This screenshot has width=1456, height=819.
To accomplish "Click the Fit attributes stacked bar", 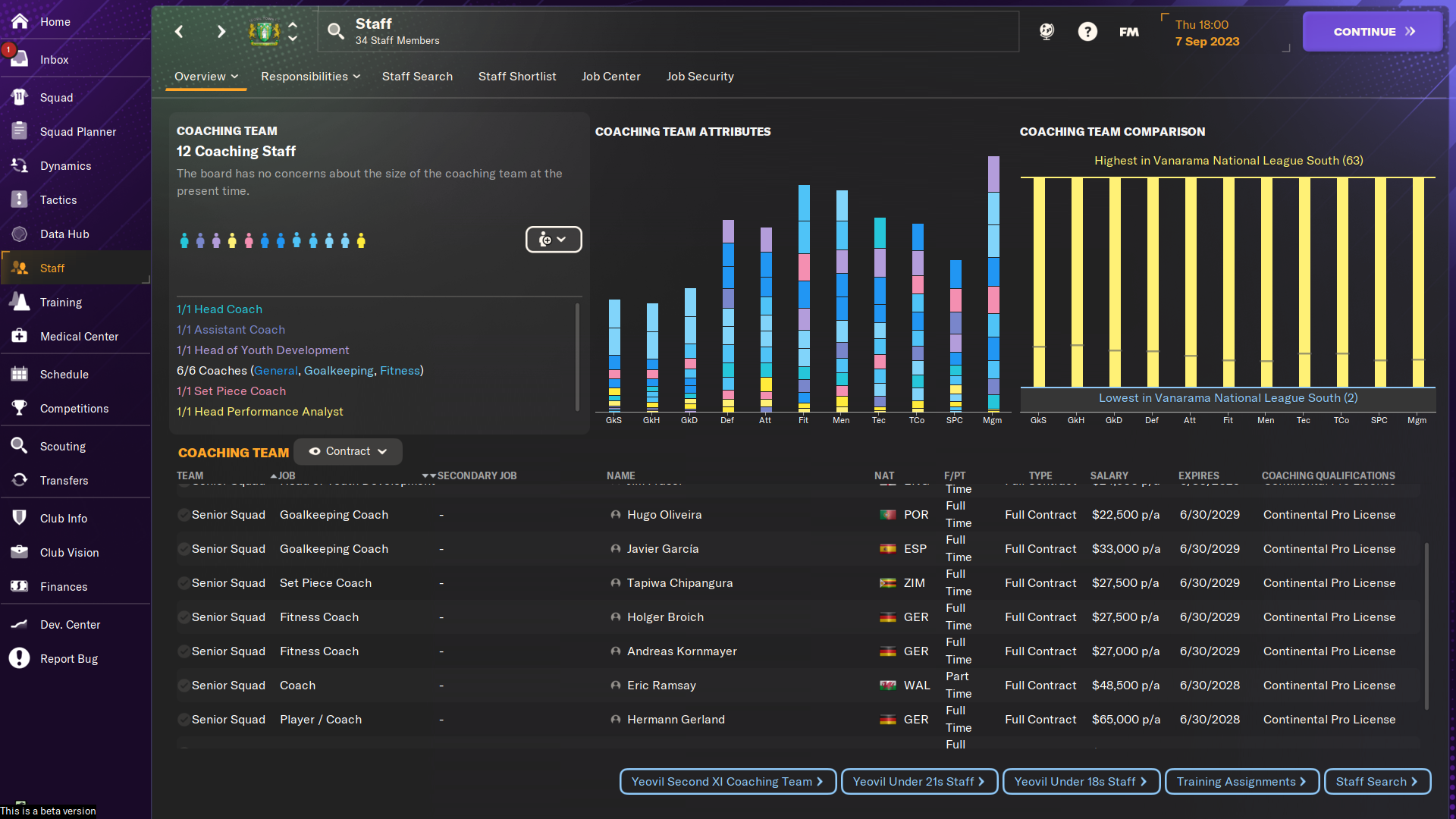I will click(804, 299).
